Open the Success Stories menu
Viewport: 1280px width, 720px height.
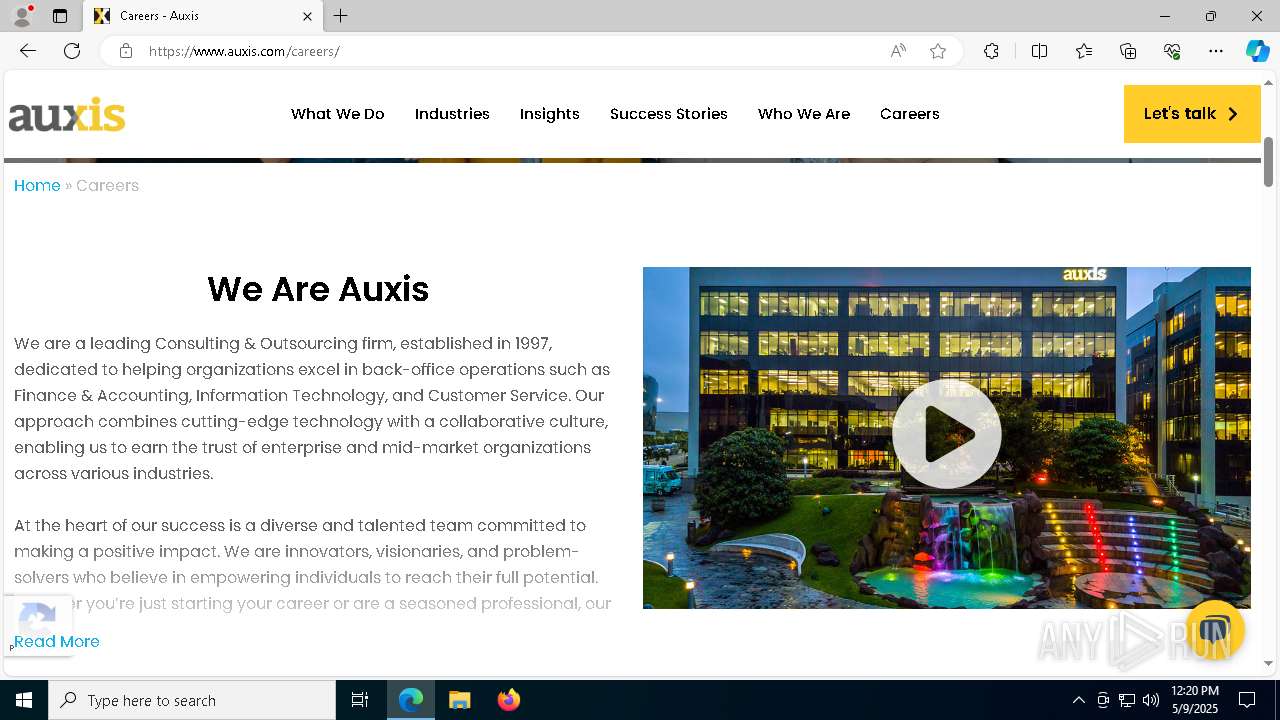[669, 114]
